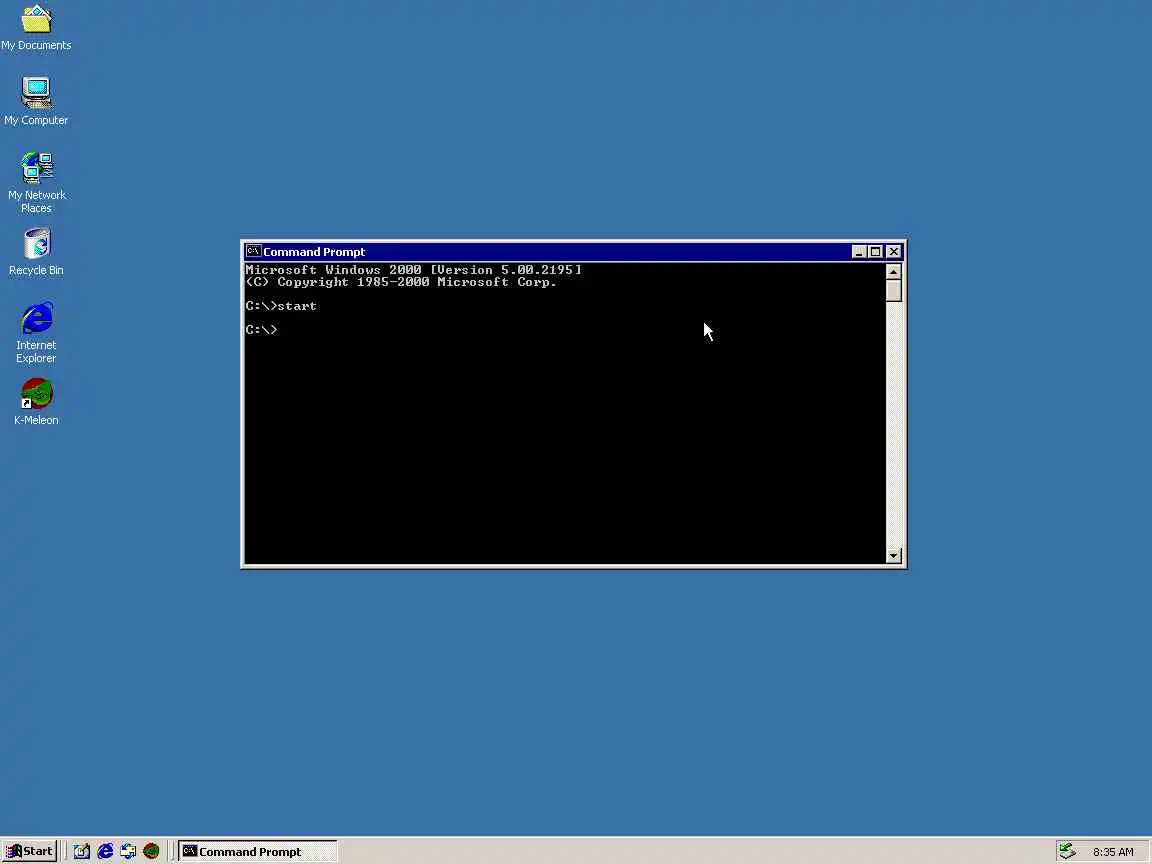This screenshot has height=864, width=1152.
Task: Click the vertical scrollbar thumb
Action: (893, 291)
